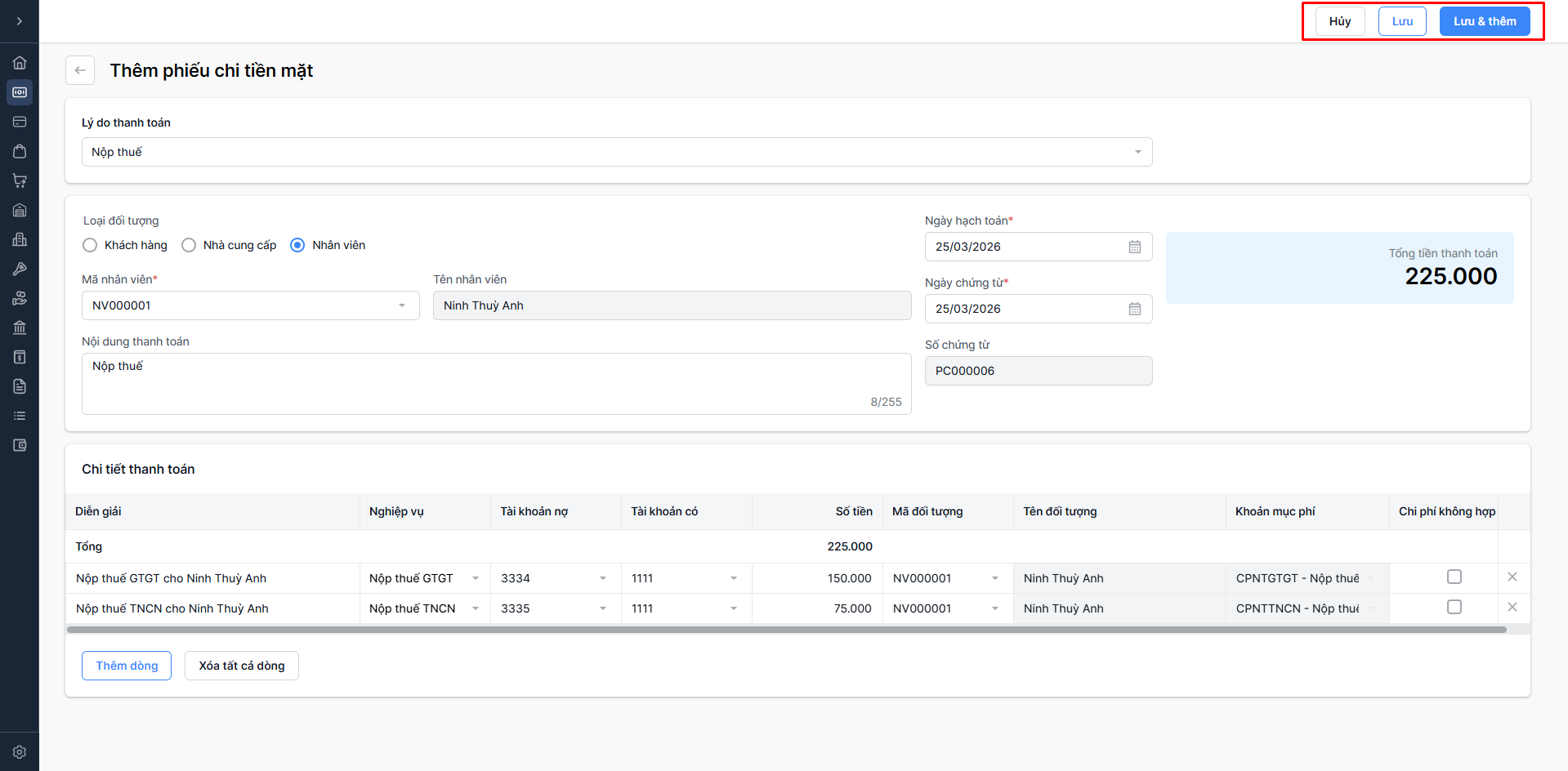Expand the sidebar with the chevron arrow

pos(20,21)
